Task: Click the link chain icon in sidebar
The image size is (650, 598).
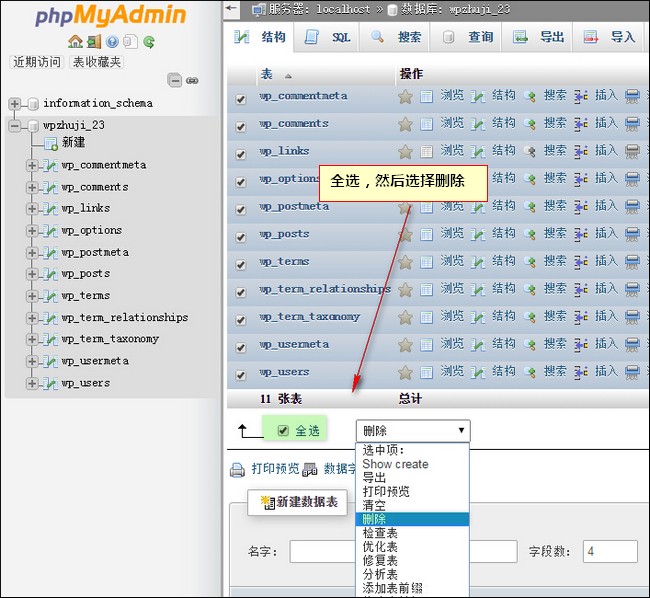Action: (192, 80)
